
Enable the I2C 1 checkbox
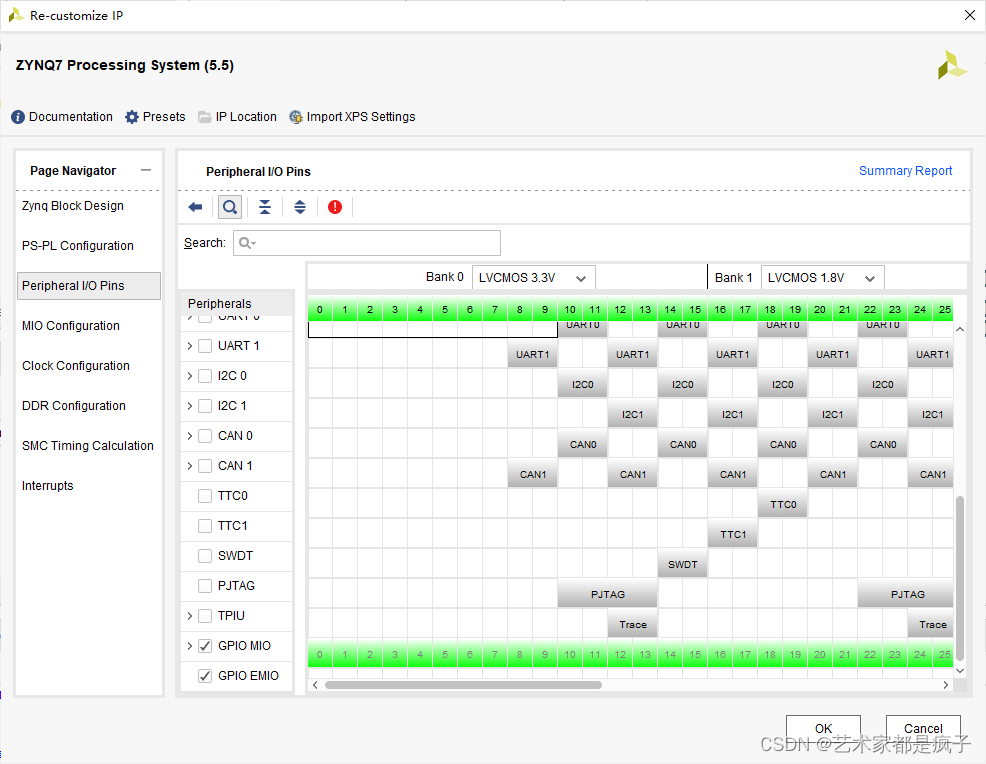[x=205, y=406]
